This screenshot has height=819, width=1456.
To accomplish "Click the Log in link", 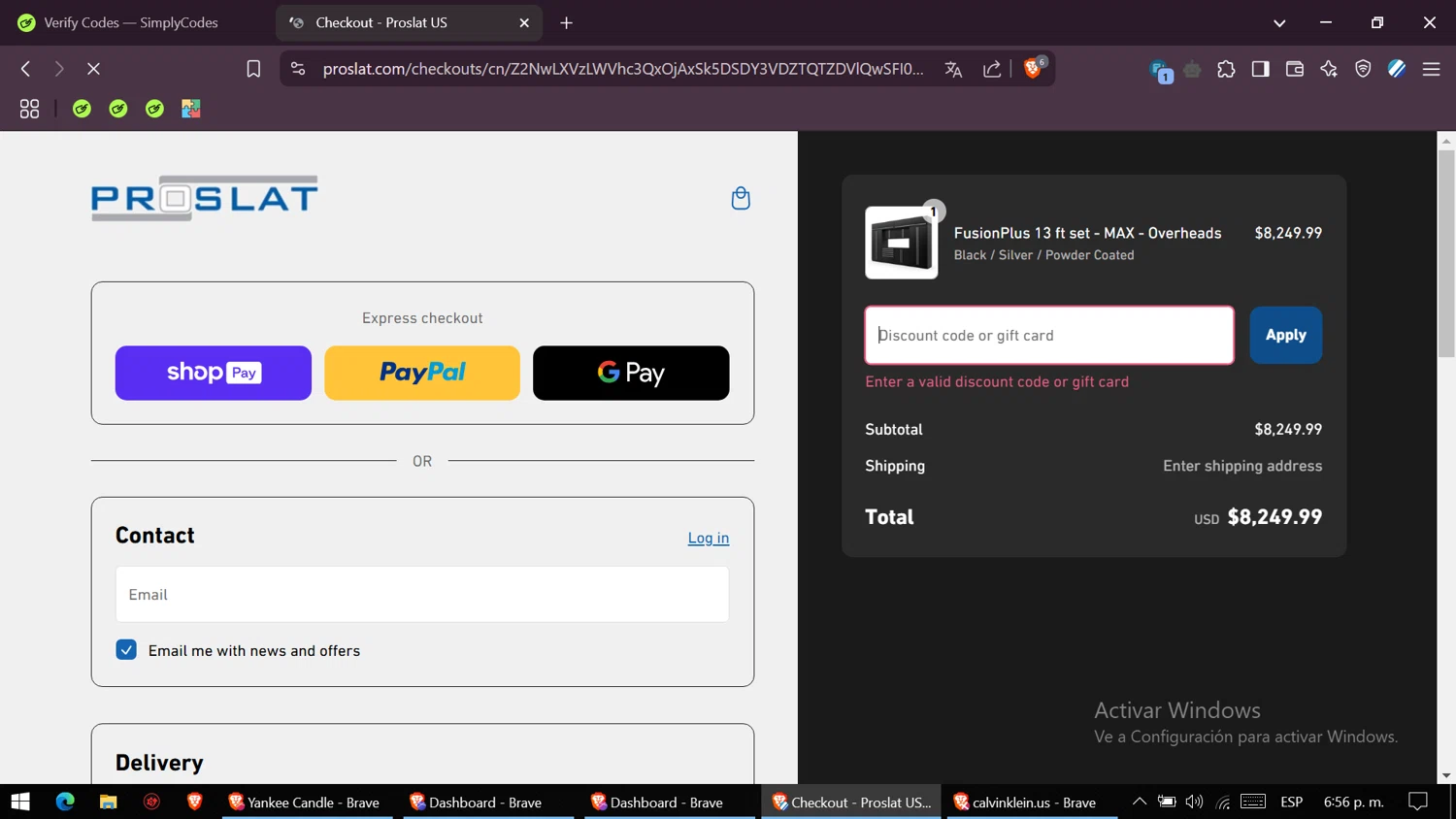I will (709, 538).
